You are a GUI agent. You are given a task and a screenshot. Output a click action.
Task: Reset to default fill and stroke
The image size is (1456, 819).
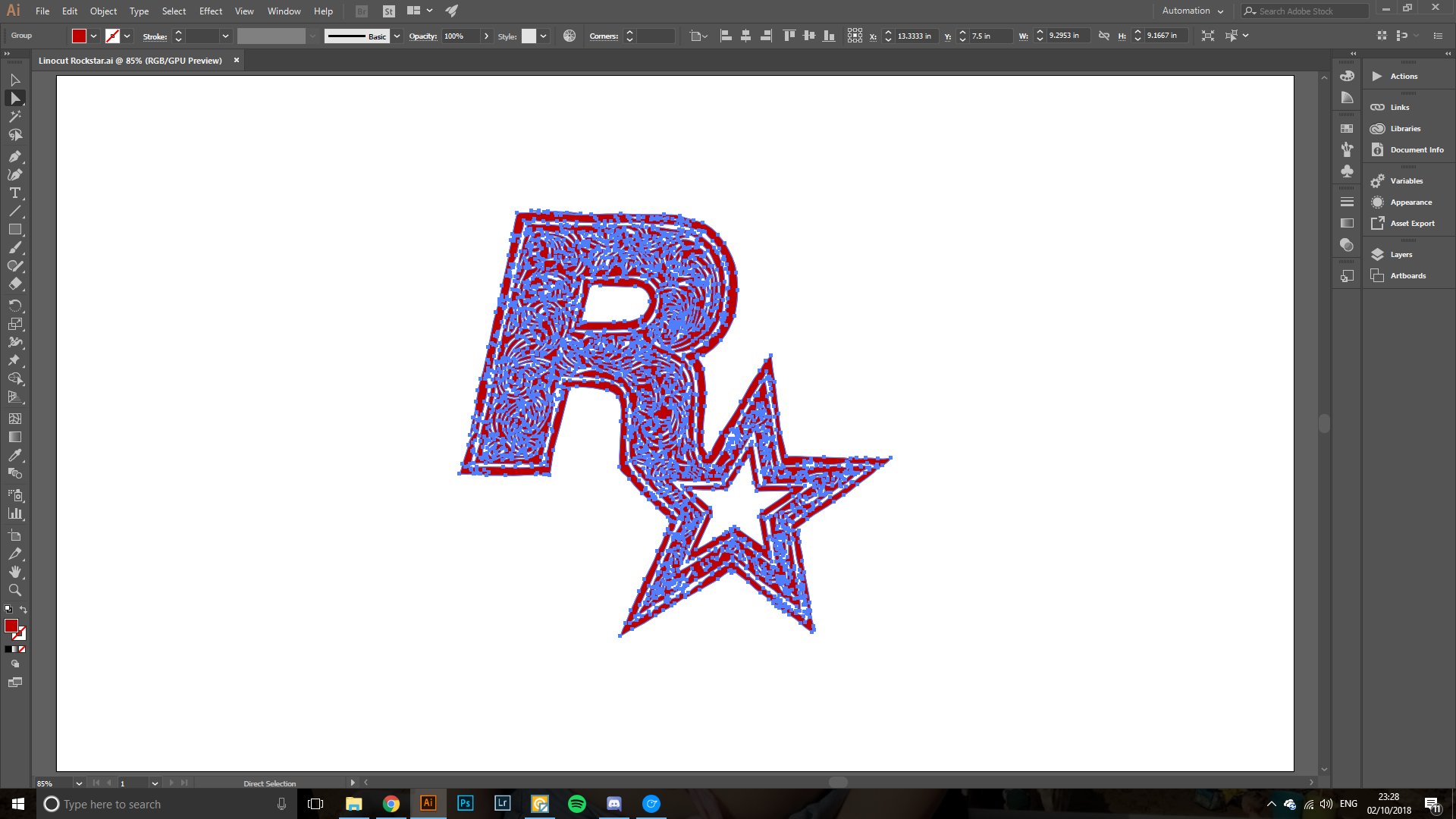coord(8,610)
